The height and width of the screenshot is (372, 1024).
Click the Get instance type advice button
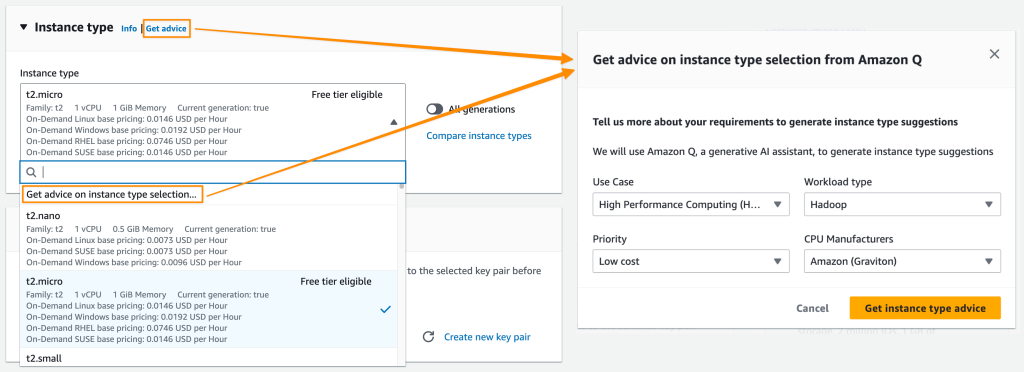(925, 308)
